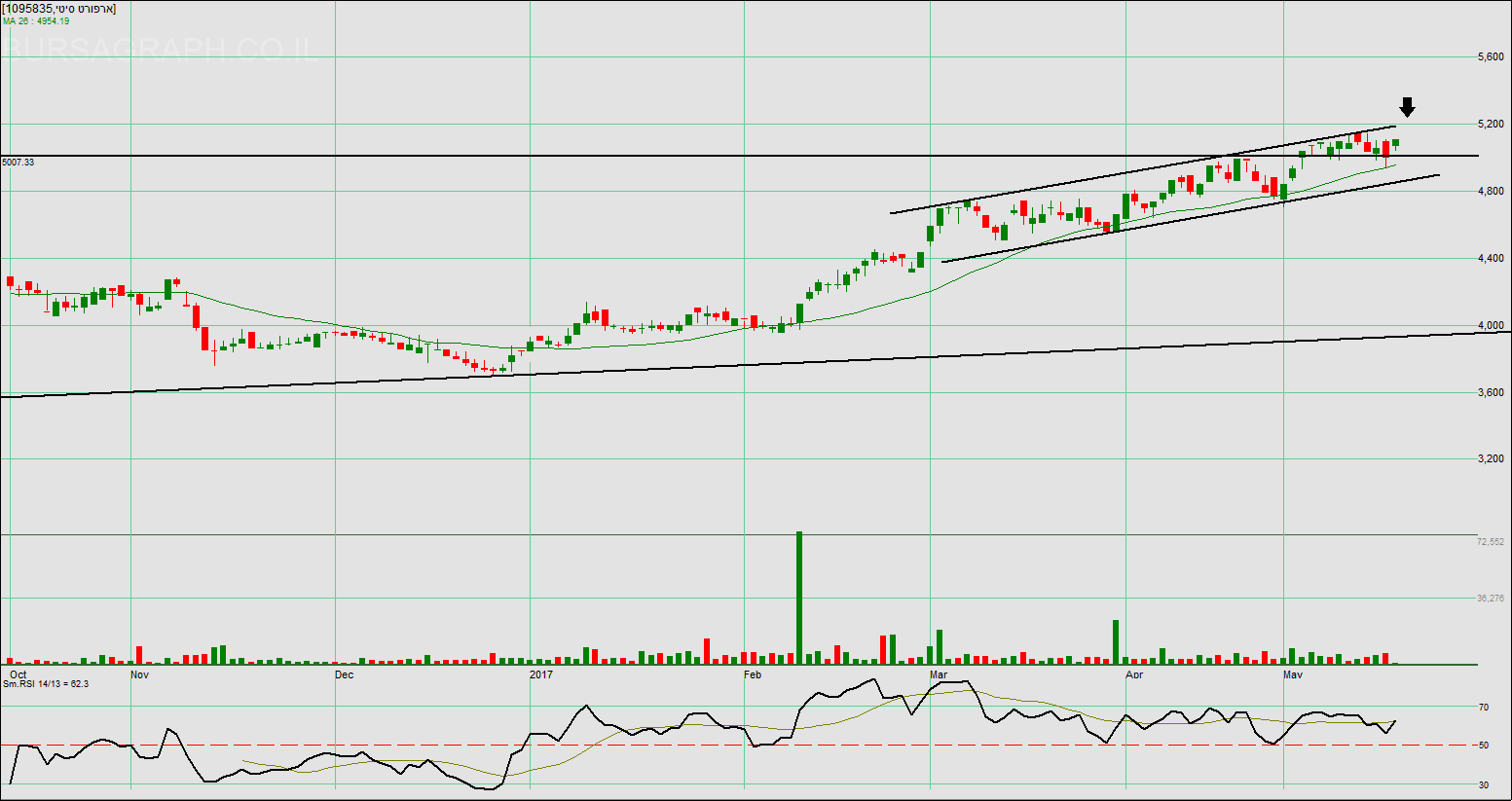This screenshot has width=1512, height=801.
Task: Click the Nov date label
Action: 139,674
